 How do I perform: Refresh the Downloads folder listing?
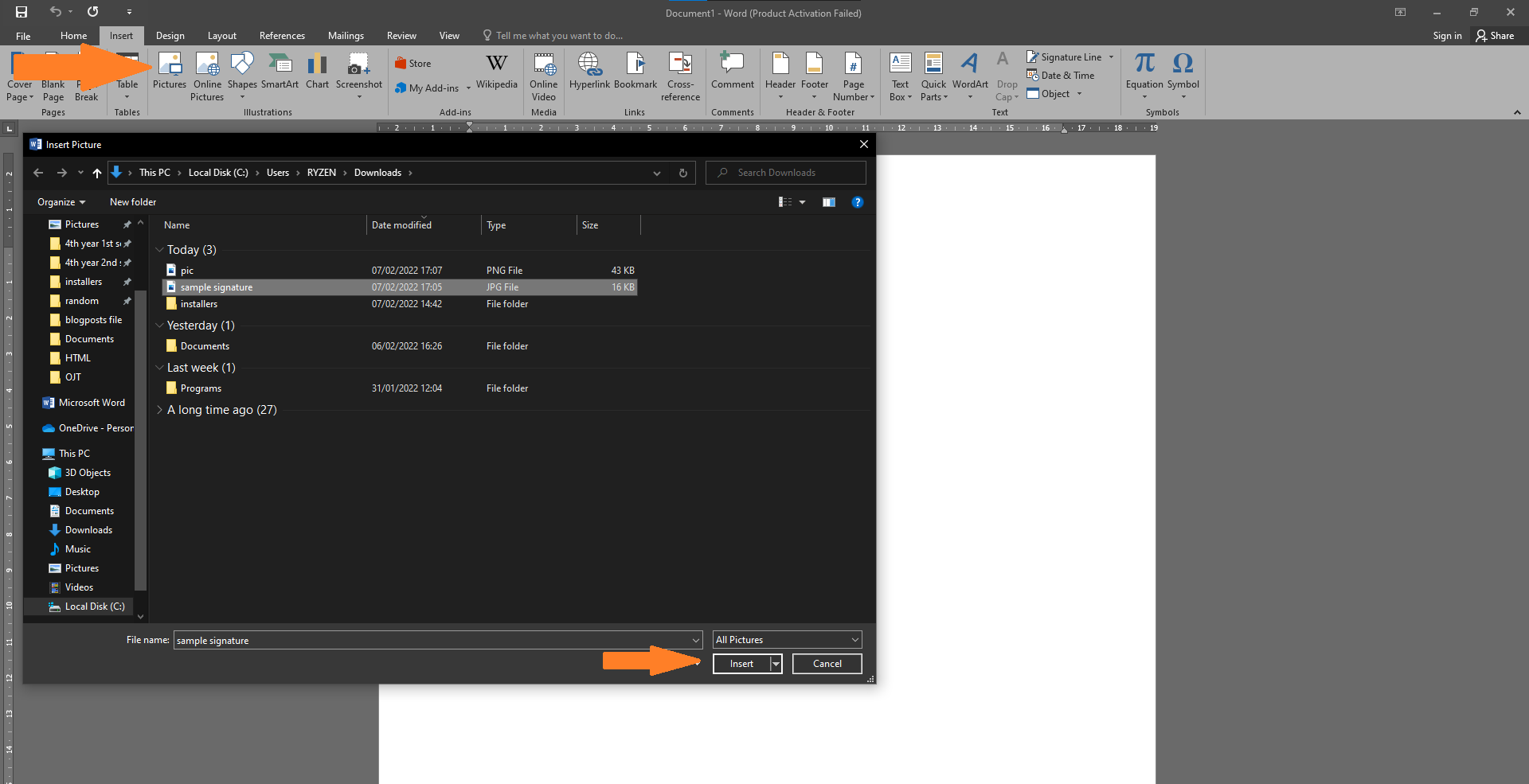coord(682,173)
